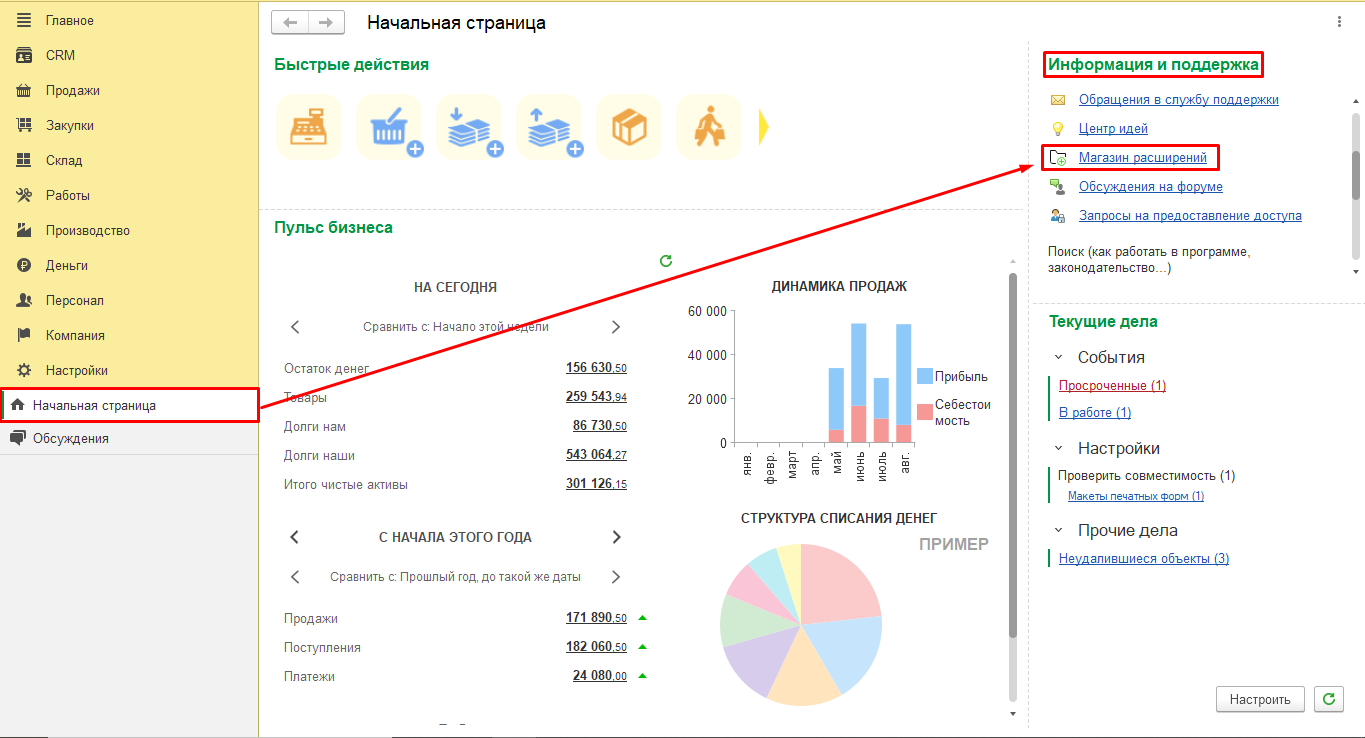Open the three-dot menu at top right

(x=1340, y=22)
